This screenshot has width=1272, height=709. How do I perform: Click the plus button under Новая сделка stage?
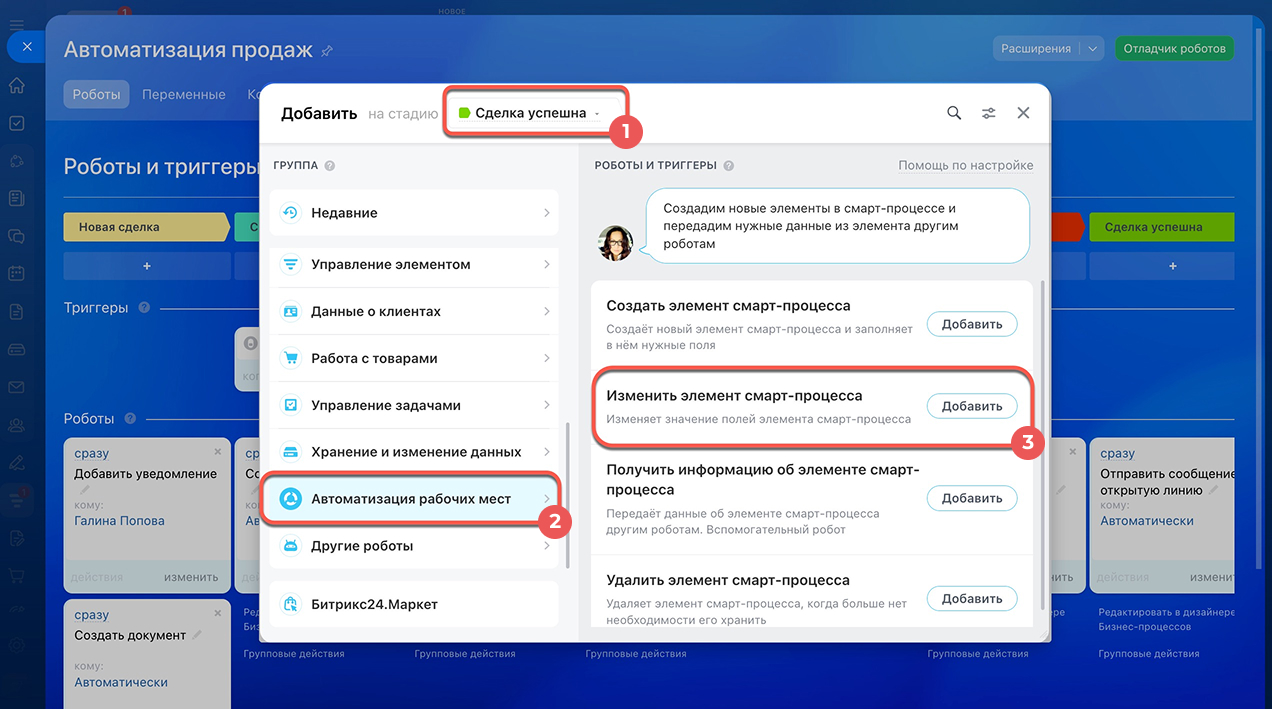coord(147,266)
